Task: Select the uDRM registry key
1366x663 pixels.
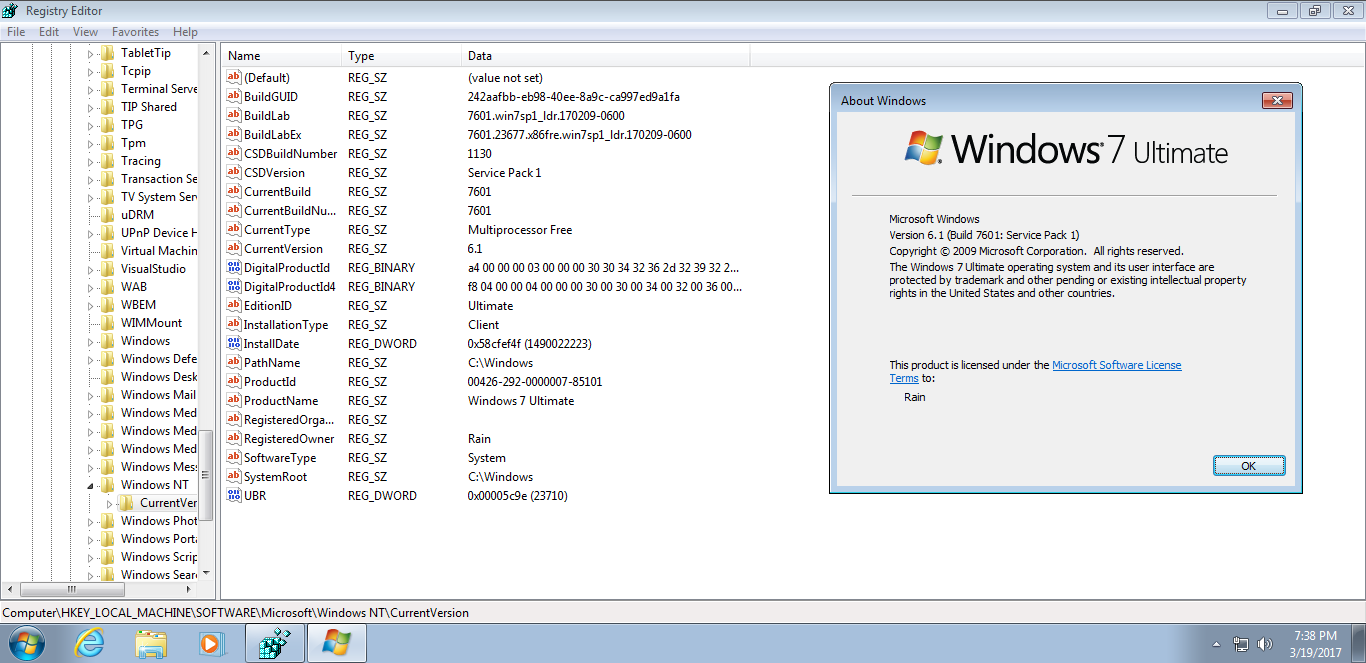Action: [137, 215]
